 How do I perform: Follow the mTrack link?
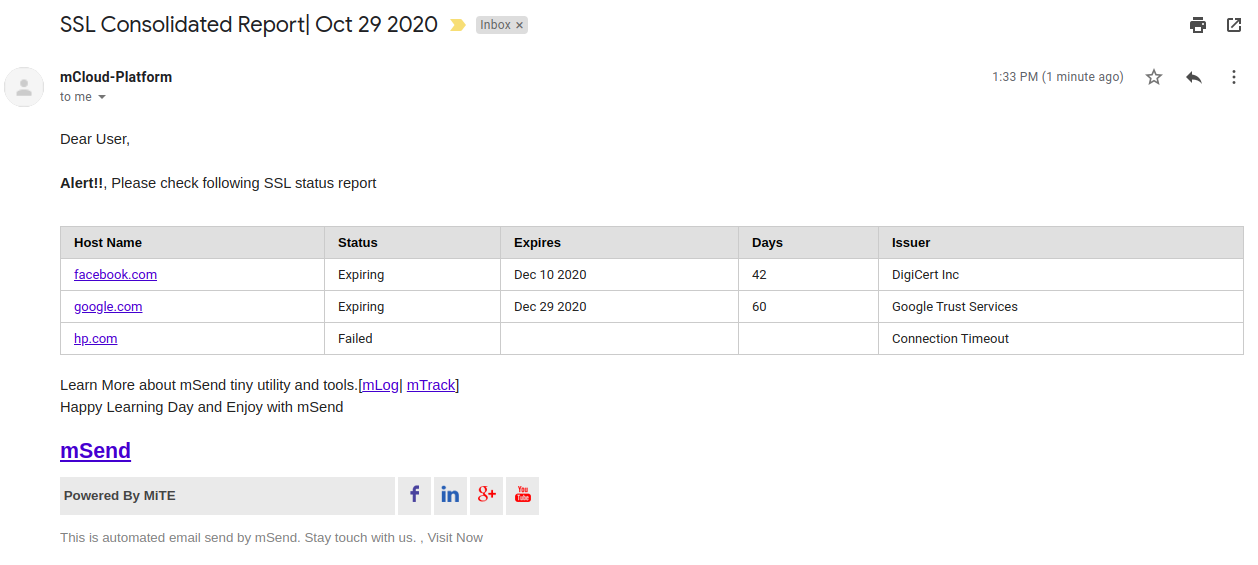tap(431, 385)
